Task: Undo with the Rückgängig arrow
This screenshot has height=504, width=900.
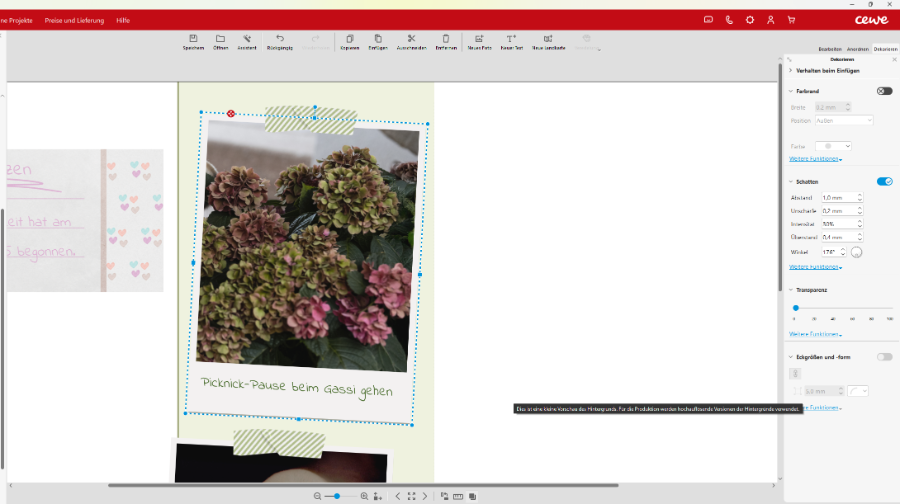Action: 279,39
